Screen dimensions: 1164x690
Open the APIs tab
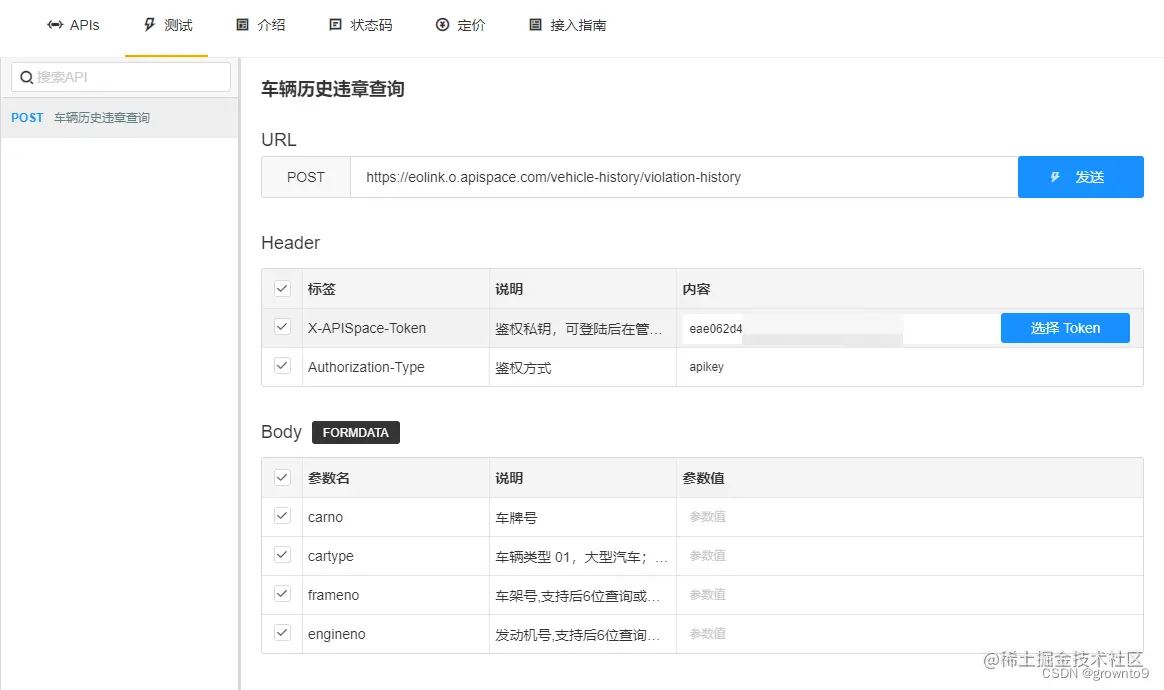pos(73,25)
